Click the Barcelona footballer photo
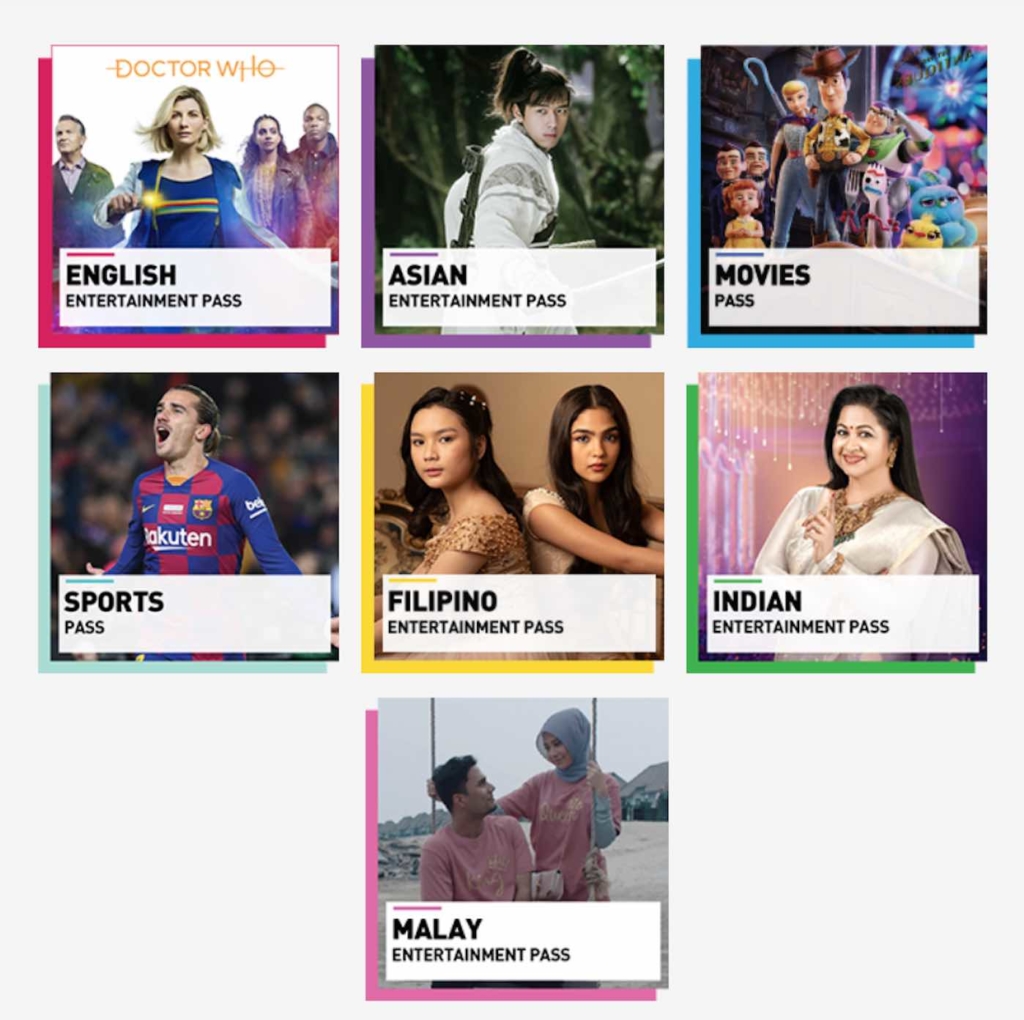This screenshot has height=1020, width=1024. click(195, 474)
